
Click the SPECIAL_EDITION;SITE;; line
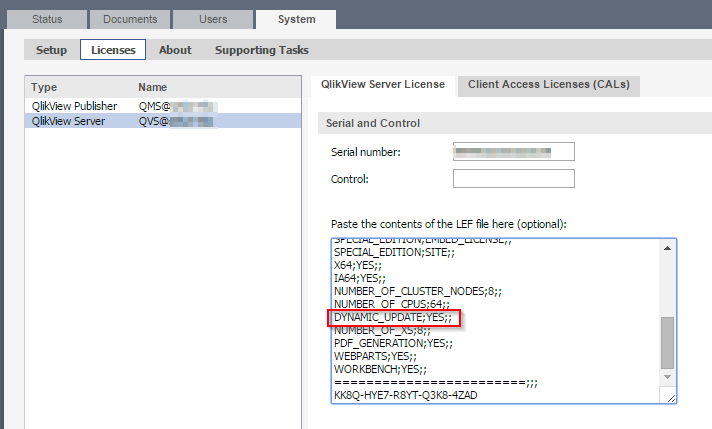pyautogui.click(x=394, y=252)
